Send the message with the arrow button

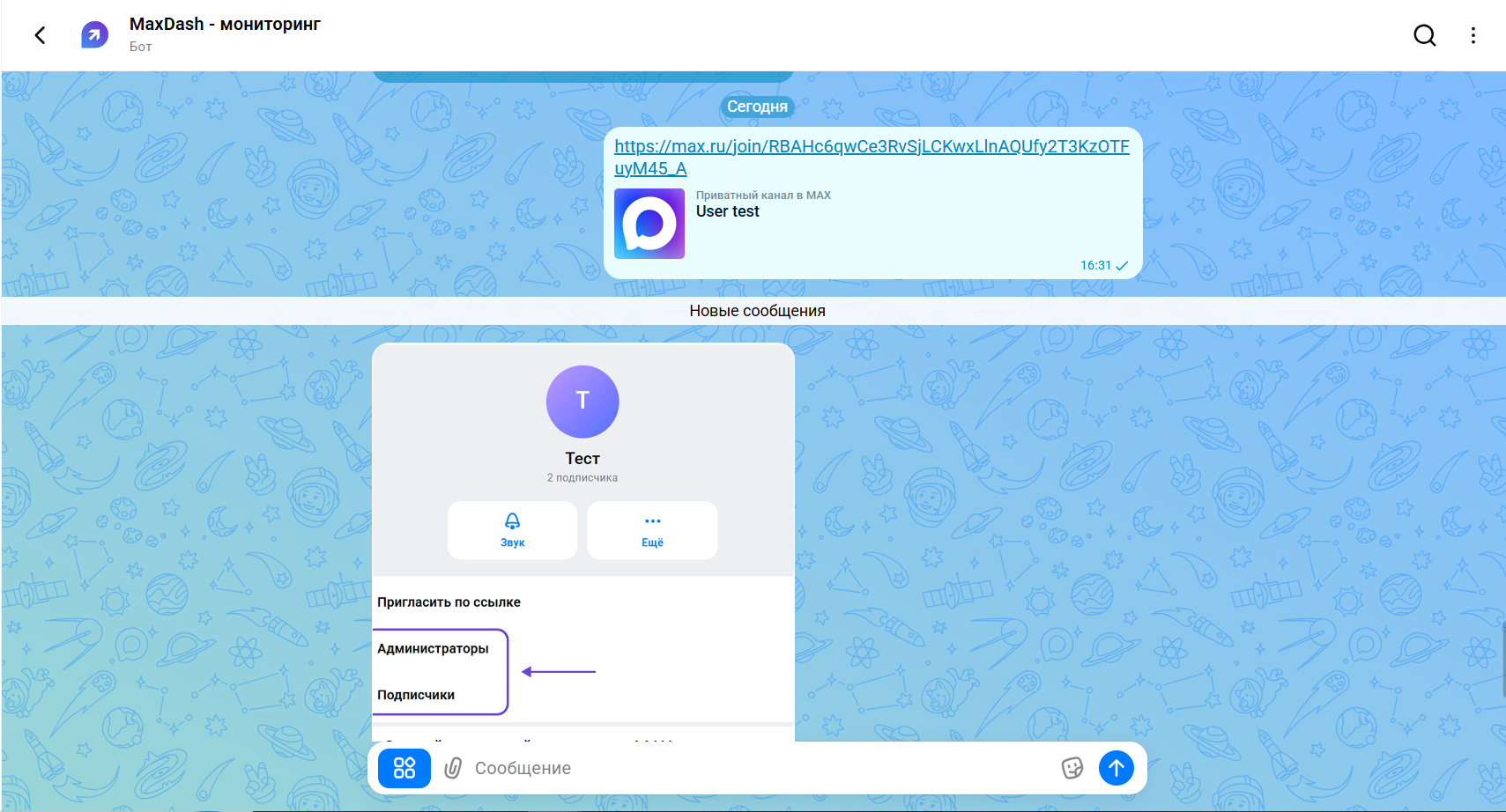coord(1116,768)
